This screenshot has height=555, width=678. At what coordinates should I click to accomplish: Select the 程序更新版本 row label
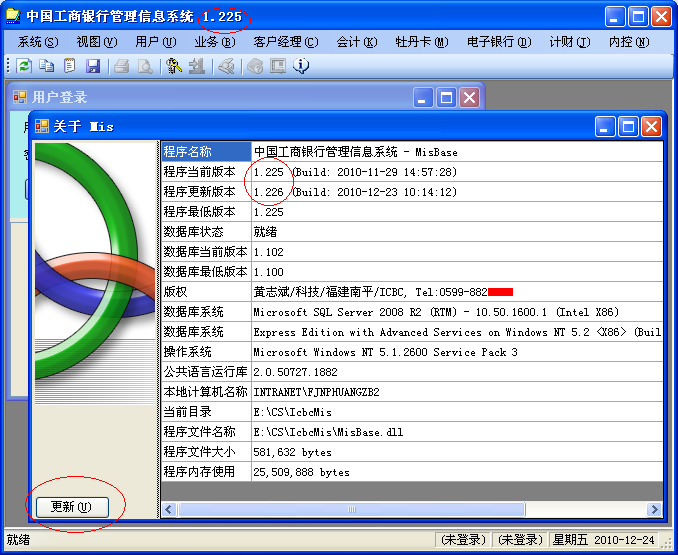pos(206,192)
